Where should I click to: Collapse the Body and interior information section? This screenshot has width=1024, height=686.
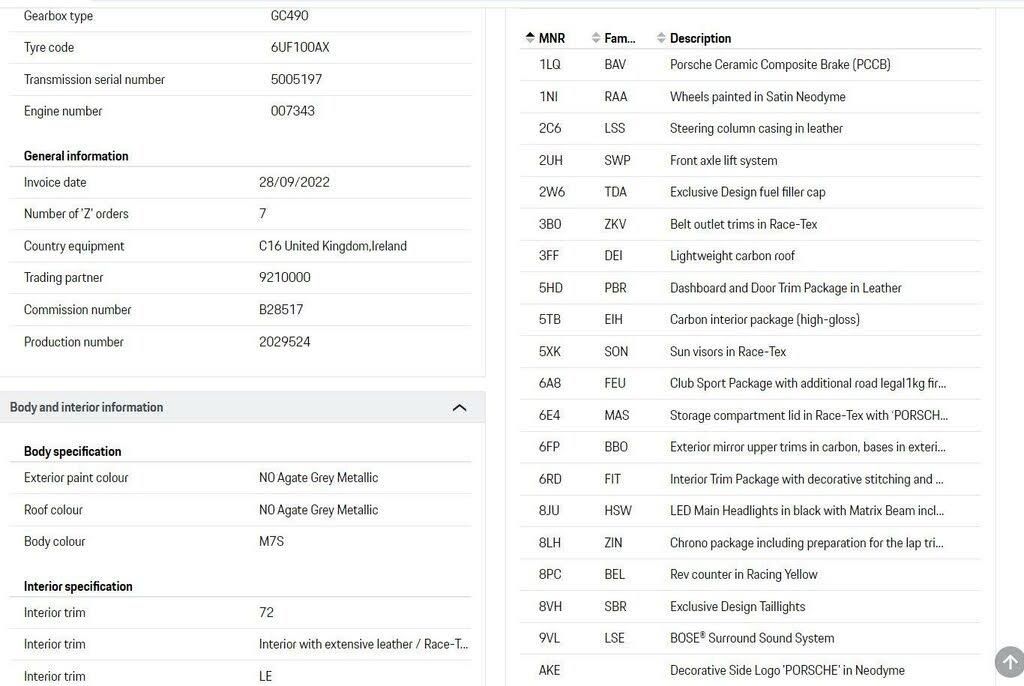pos(460,407)
